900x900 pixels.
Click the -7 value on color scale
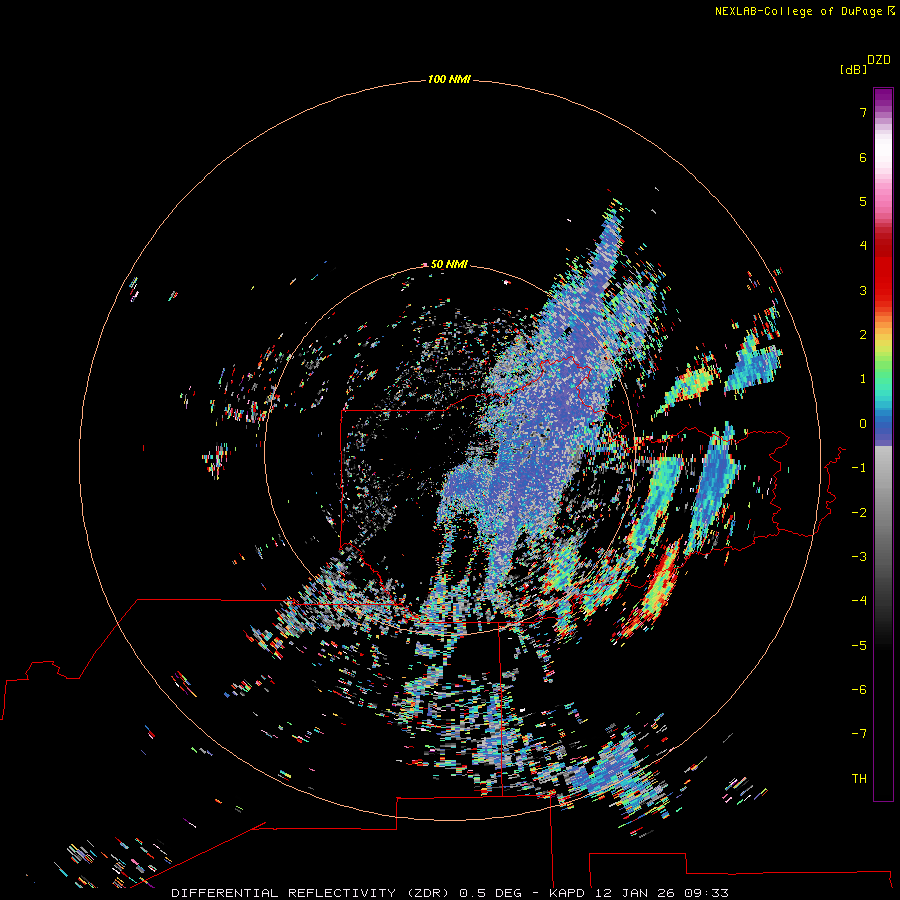pyautogui.click(x=859, y=734)
